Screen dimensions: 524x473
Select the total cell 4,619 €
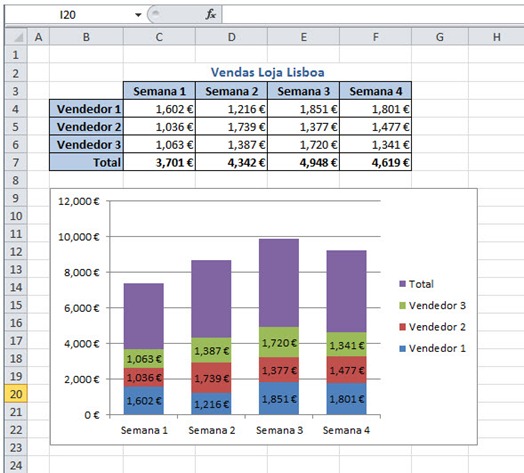point(375,162)
